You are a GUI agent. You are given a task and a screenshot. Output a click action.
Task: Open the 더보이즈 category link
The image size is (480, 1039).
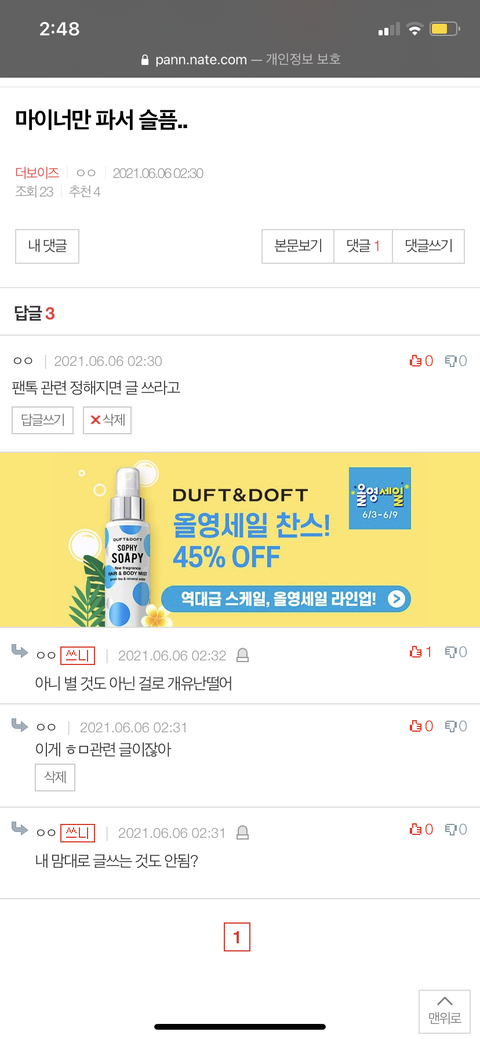(37, 173)
